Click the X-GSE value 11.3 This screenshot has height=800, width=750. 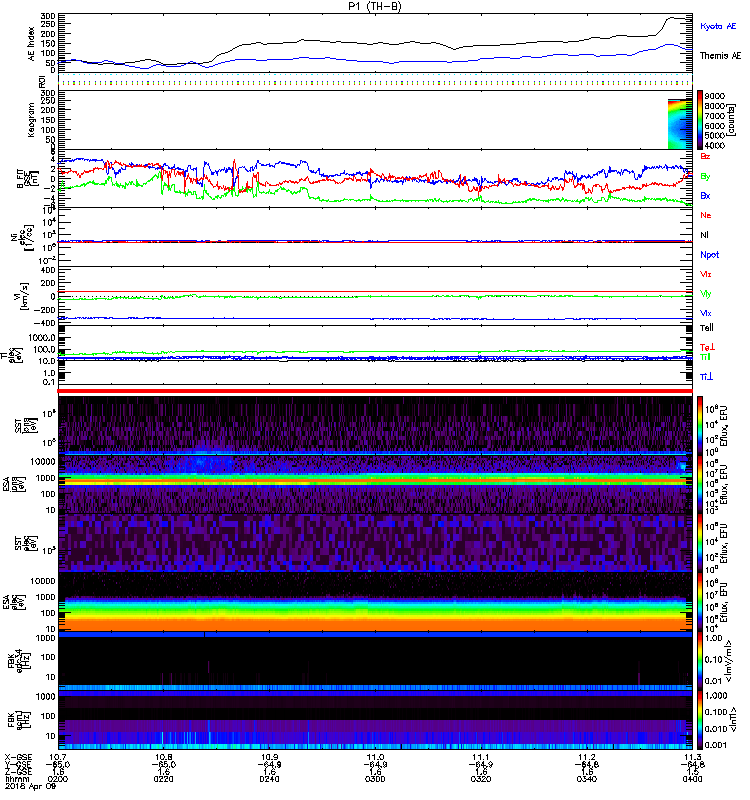[x=692, y=757]
